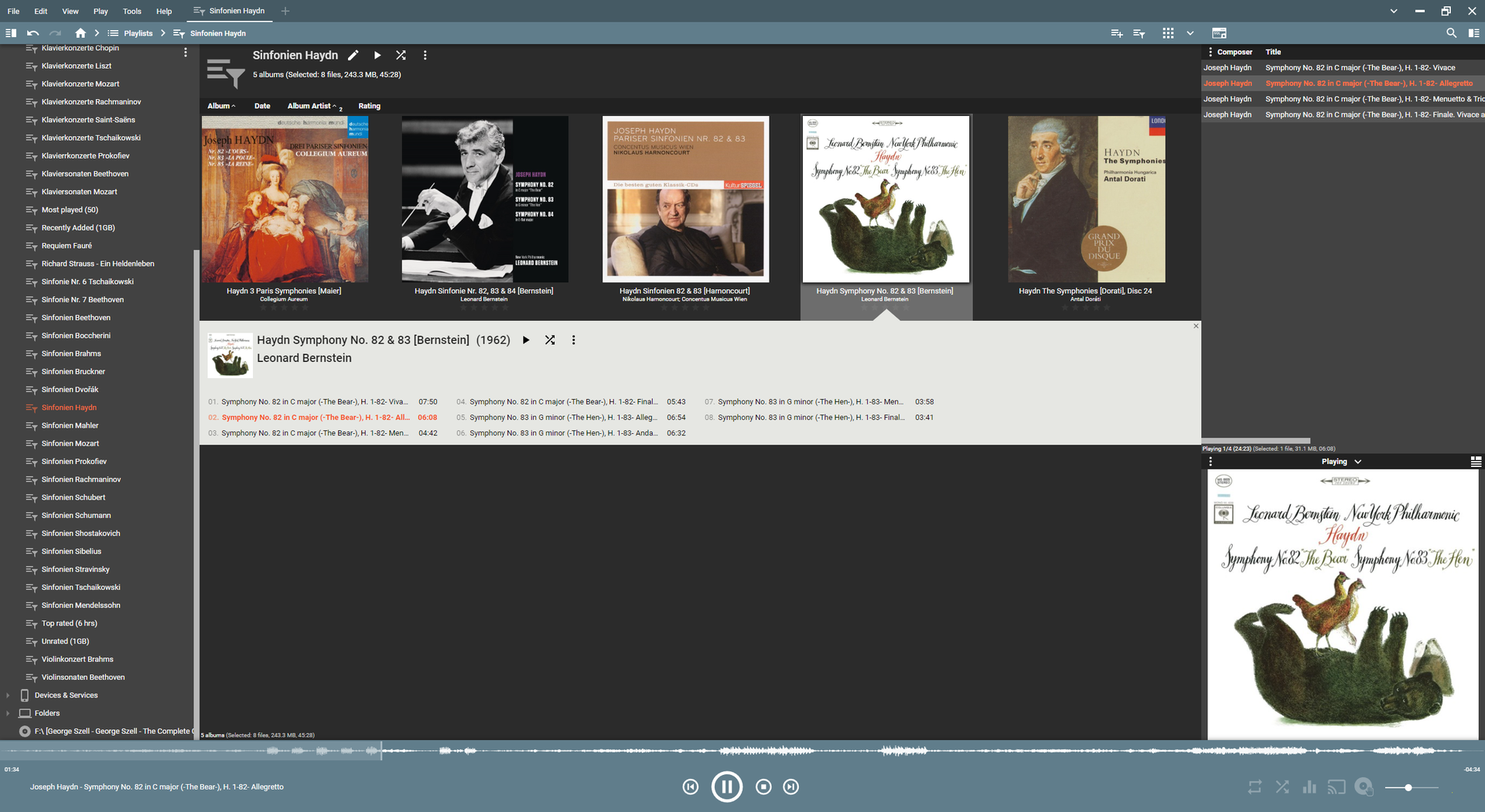Select Haydn Sinfonien 82 & 83 [Harnoncourt] cover
The height and width of the screenshot is (812, 1485).
tap(685, 200)
